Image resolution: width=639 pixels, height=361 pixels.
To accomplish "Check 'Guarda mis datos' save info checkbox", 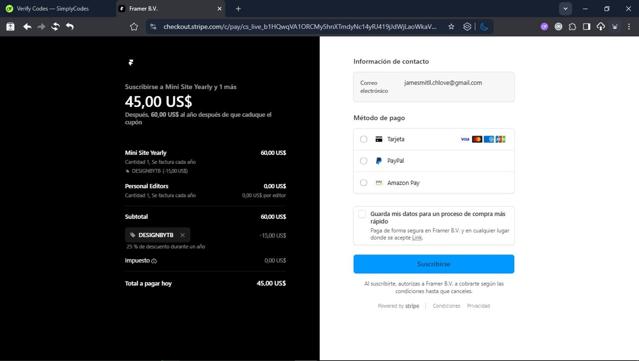I will click(361, 214).
